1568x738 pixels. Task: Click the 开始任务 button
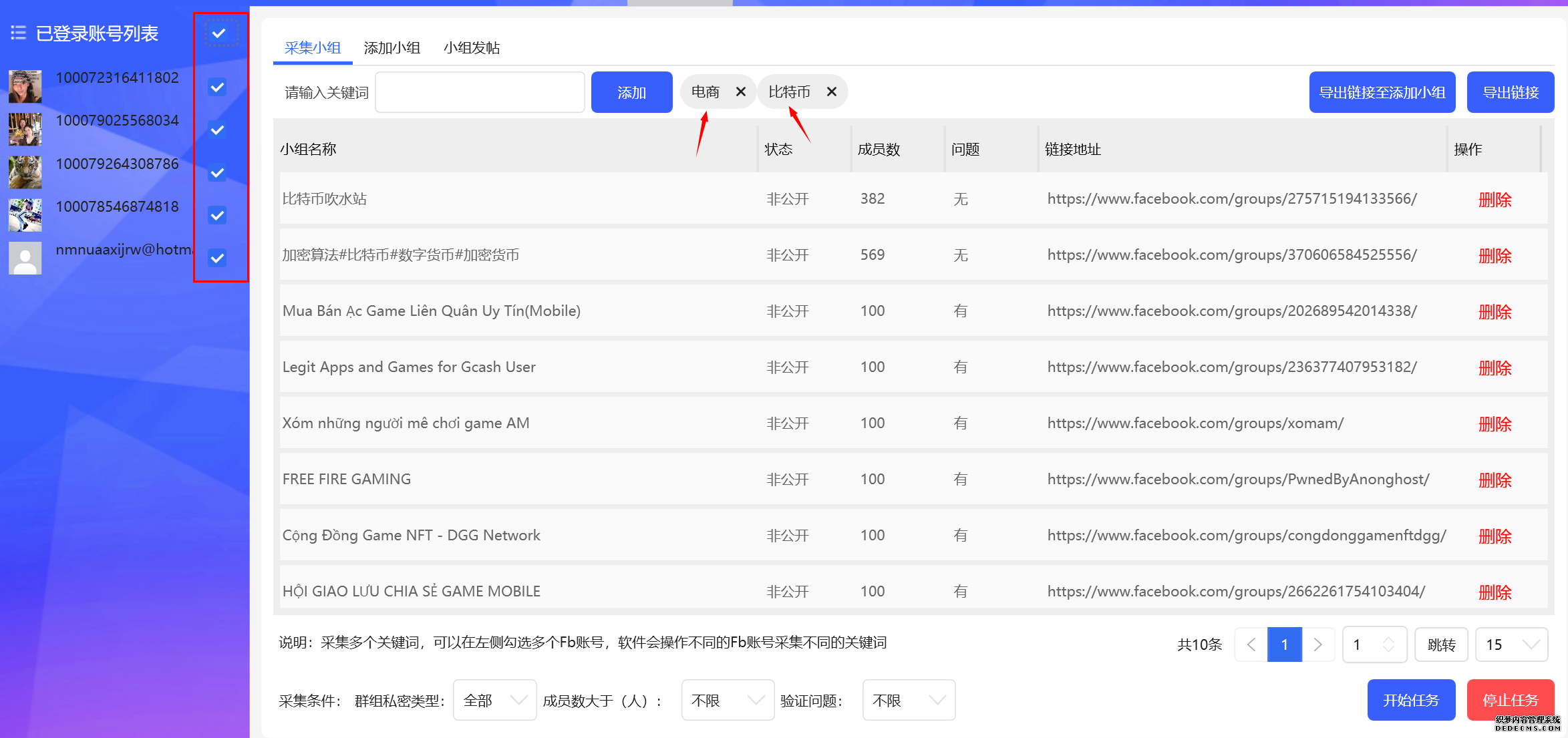1412,700
